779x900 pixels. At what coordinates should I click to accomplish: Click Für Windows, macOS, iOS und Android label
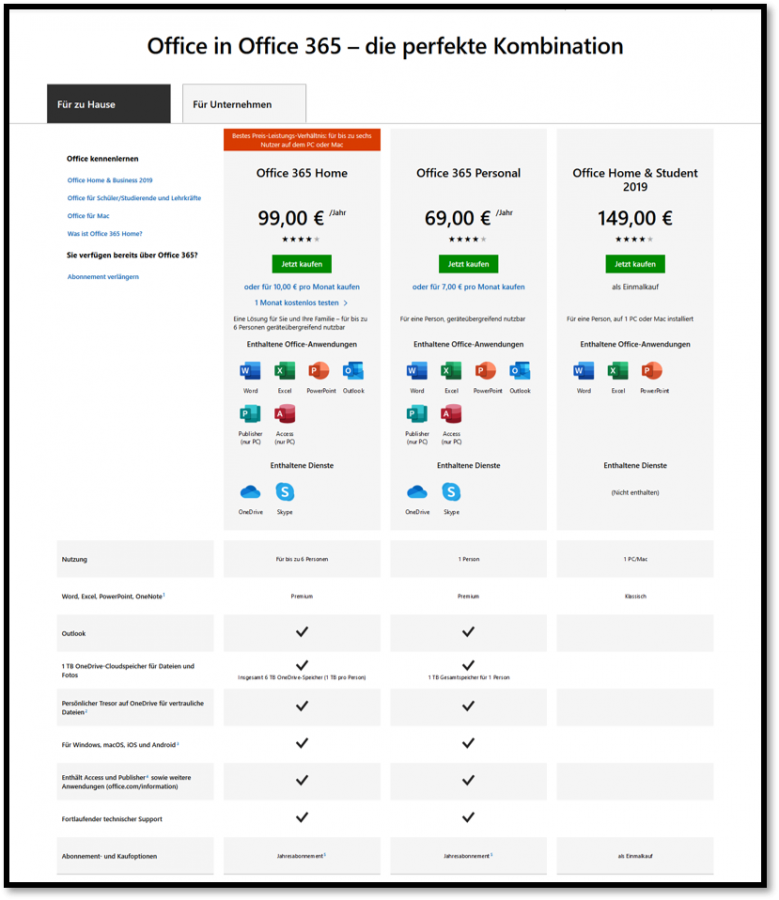pos(120,745)
